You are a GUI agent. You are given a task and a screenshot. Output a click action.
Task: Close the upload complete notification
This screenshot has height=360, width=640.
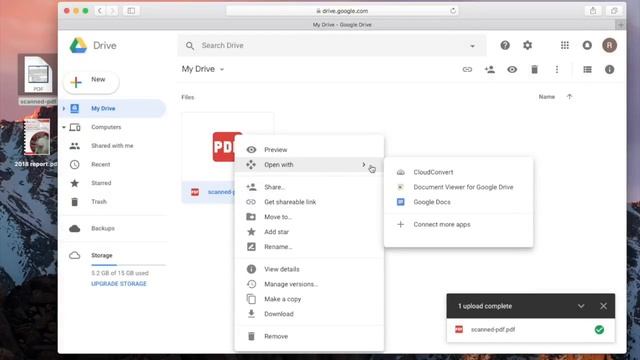click(x=603, y=306)
